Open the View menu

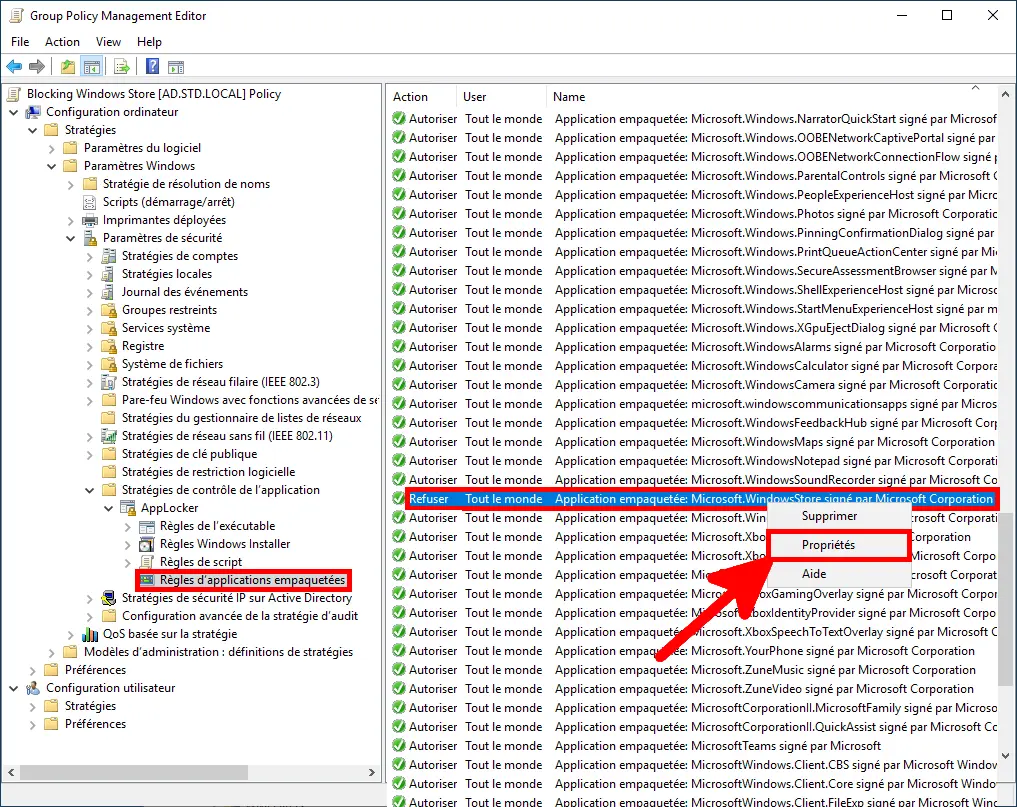point(108,41)
